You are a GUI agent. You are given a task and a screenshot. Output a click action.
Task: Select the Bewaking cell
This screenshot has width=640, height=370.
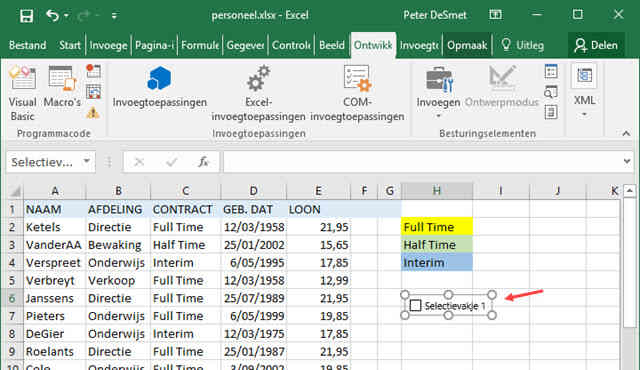click(118, 245)
